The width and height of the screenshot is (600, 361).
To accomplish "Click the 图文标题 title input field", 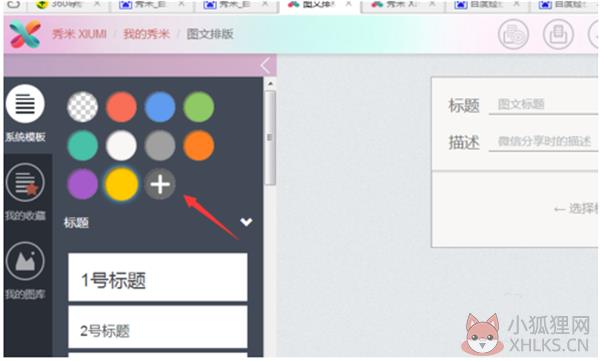I will point(543,104).
